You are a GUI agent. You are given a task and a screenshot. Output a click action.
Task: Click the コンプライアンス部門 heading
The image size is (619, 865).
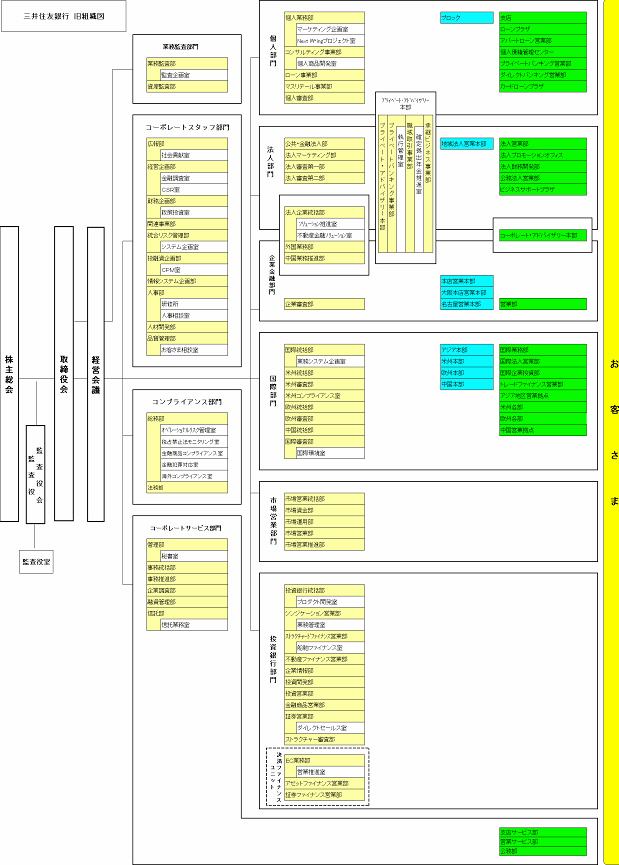point(187,402)
